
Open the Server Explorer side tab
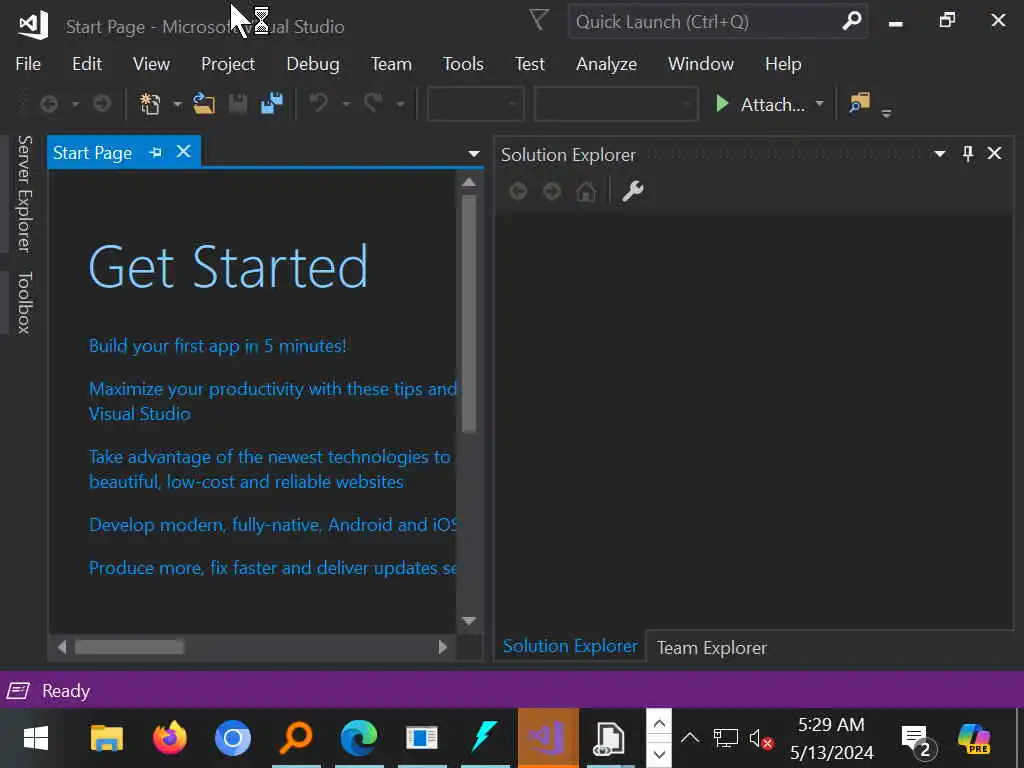click(x=24, y=194)
